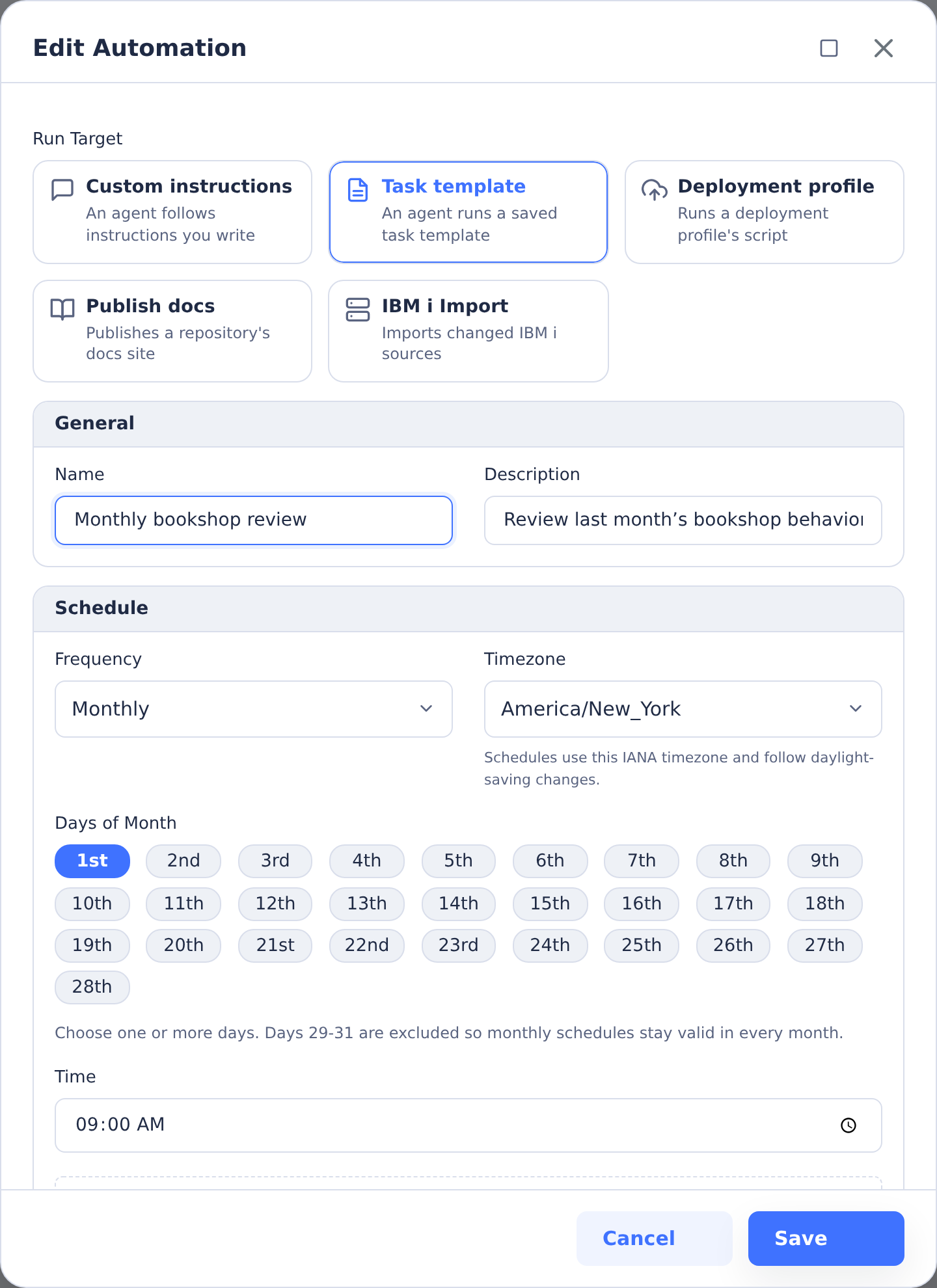Deselect the 1st day of month
937x1288 pixels.
pyautogui.click(x=92, y=861)
